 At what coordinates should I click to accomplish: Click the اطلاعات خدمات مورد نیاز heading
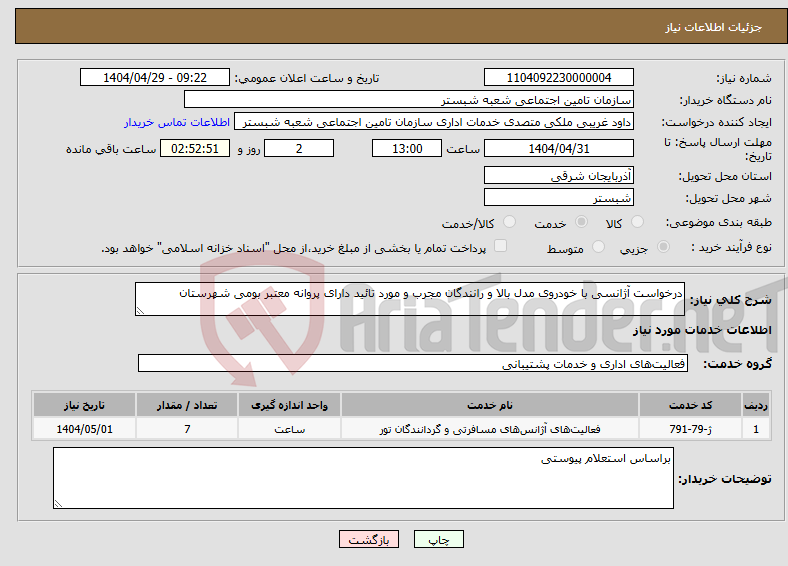[702, 330]
